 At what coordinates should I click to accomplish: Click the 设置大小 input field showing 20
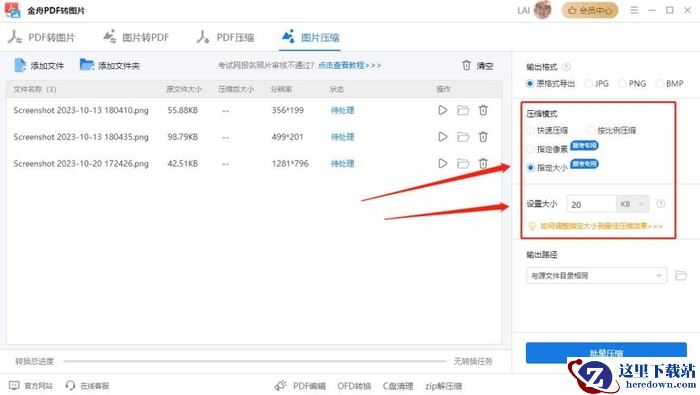[x=591, y=204]
